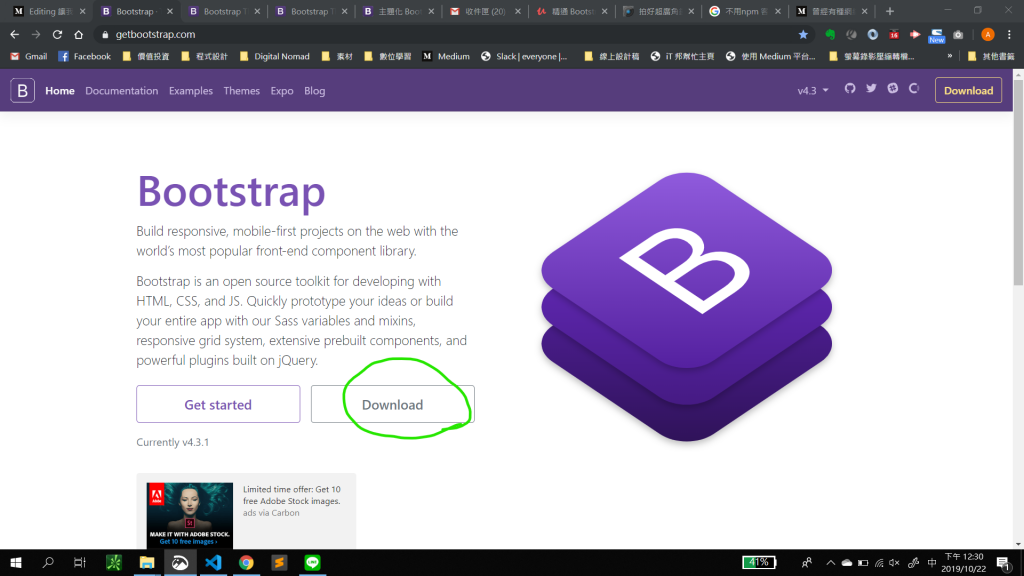This screenshot has width=1024, height=576.
Task: Open the Slack everyone bookmark
Action: [x=524, y=56]
